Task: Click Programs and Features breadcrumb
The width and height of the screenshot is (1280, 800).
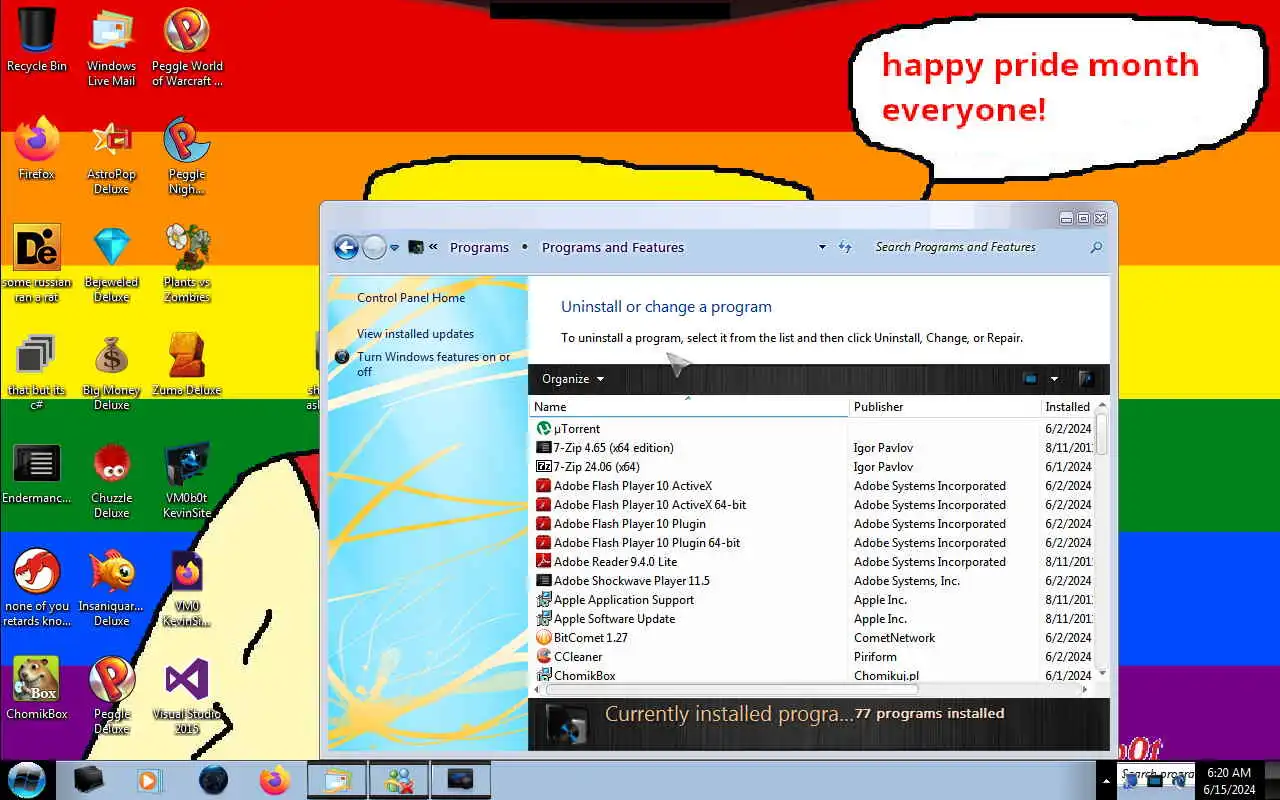Action: pyautogui.click(x=613, y=247)
